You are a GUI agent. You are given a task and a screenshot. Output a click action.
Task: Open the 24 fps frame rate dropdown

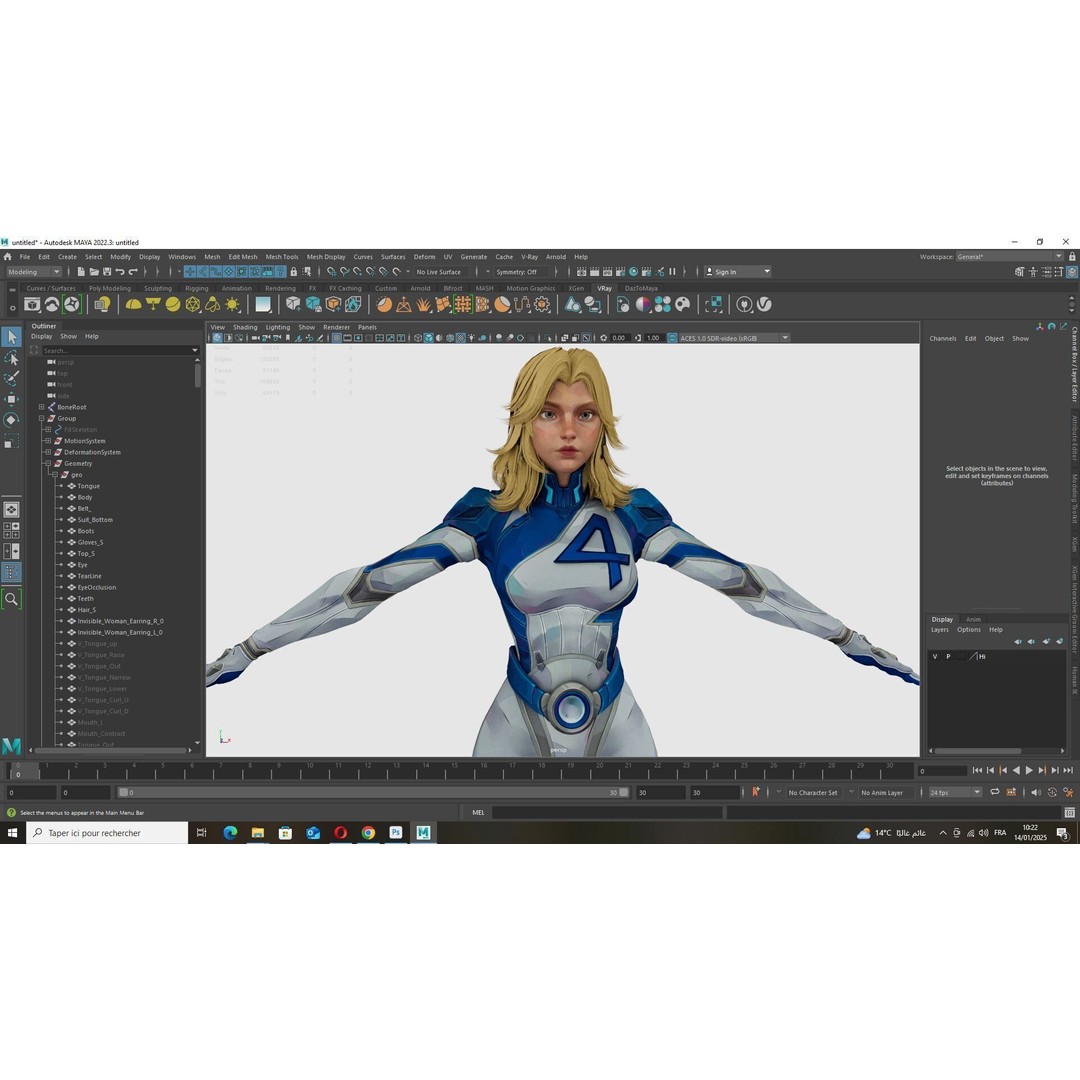(x=955, y=793)
